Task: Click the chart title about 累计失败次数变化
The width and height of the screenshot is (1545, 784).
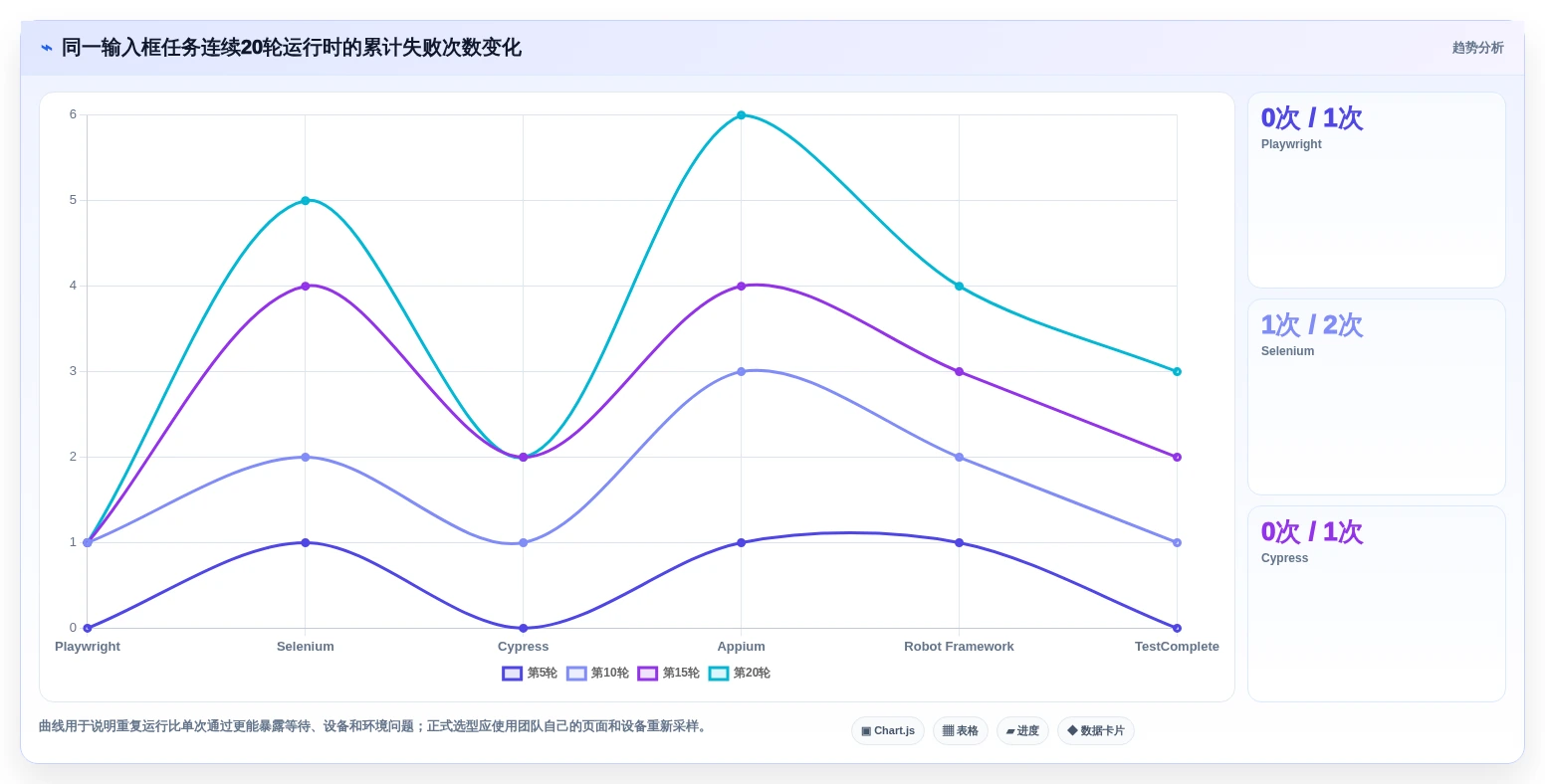Action: tap(291, 48)
